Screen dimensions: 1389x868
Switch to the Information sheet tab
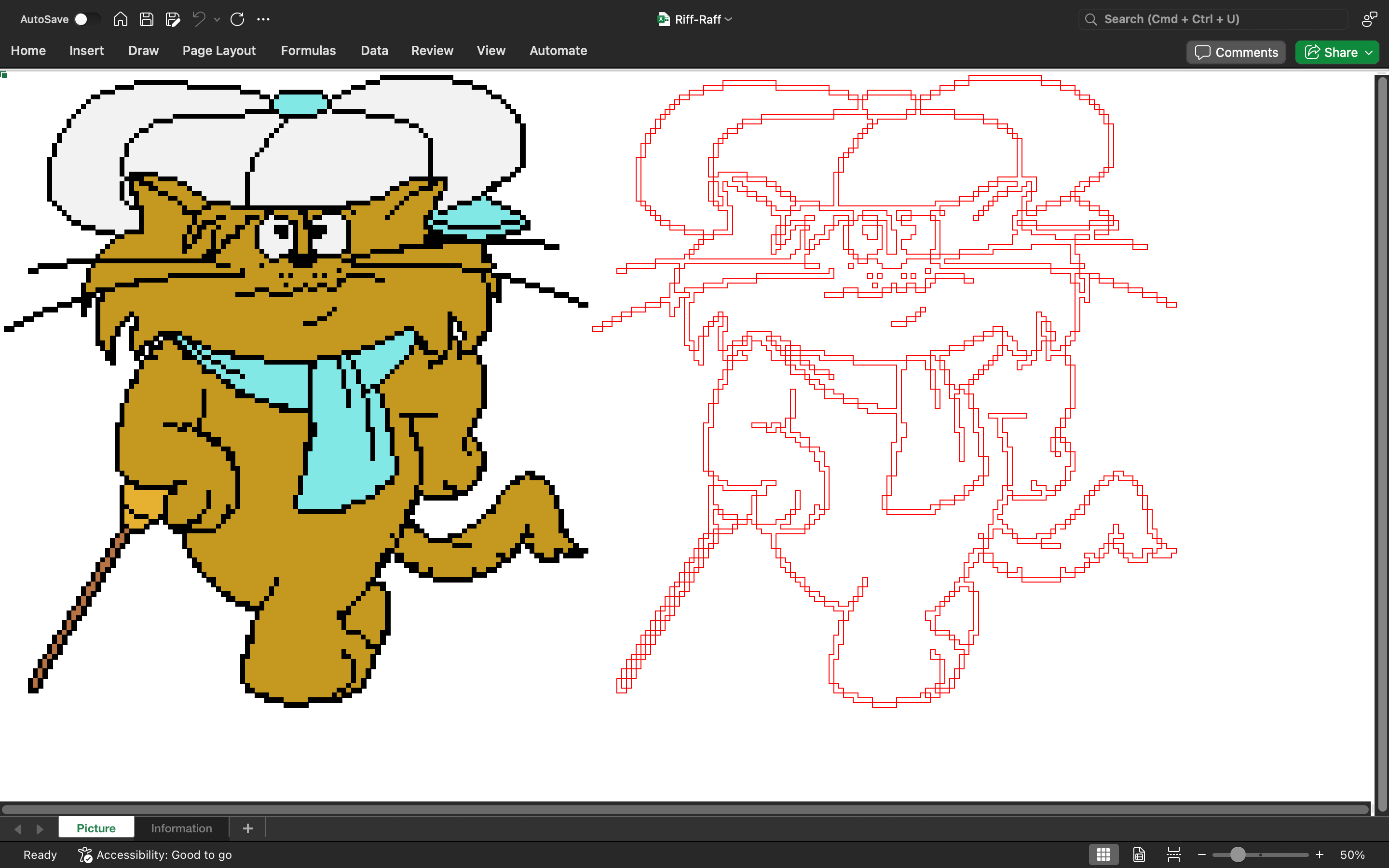click(181, 828)
